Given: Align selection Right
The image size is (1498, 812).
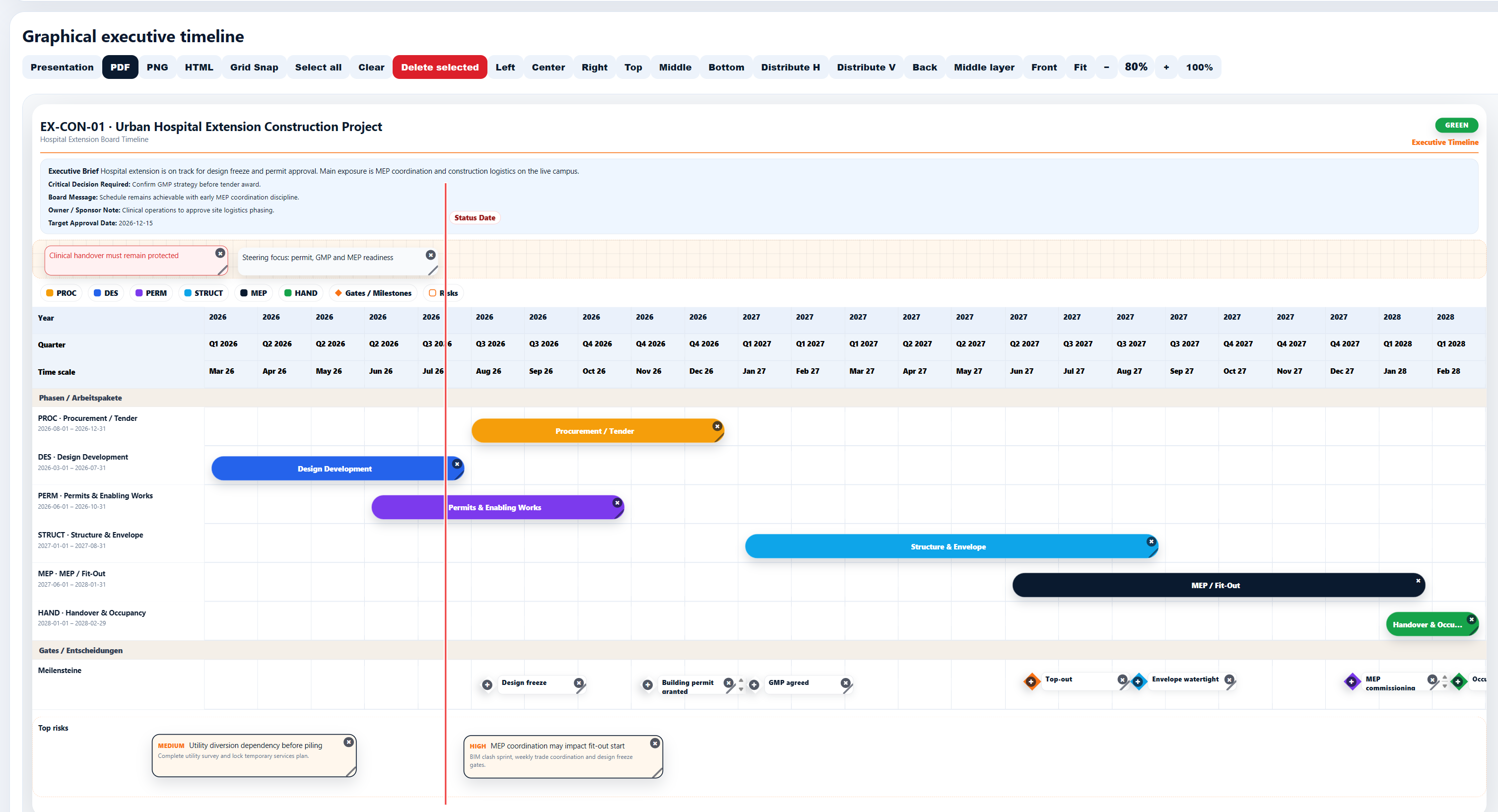Looking at the screenshot, I should (x=594, y=68).
